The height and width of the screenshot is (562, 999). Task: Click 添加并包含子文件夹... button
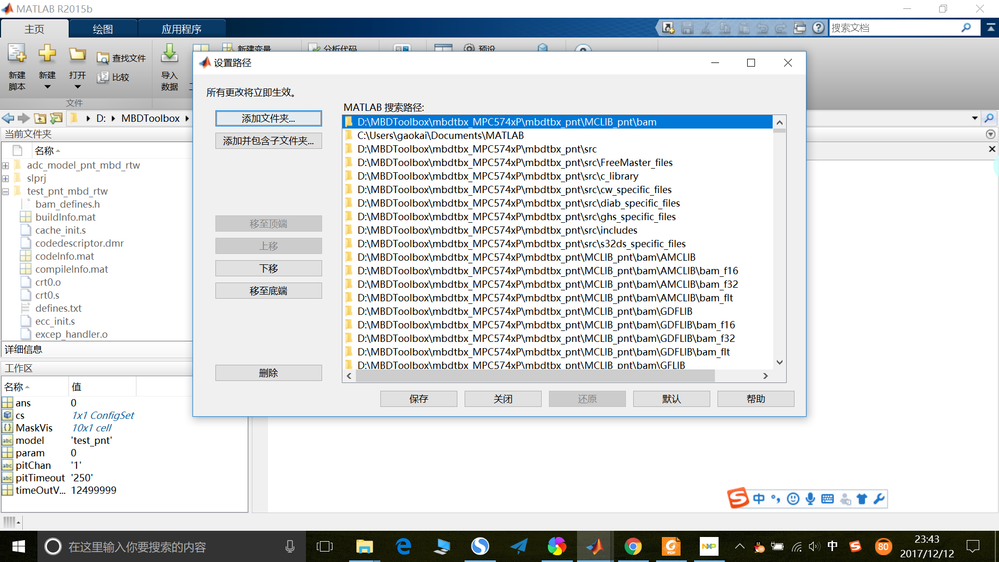268,141
